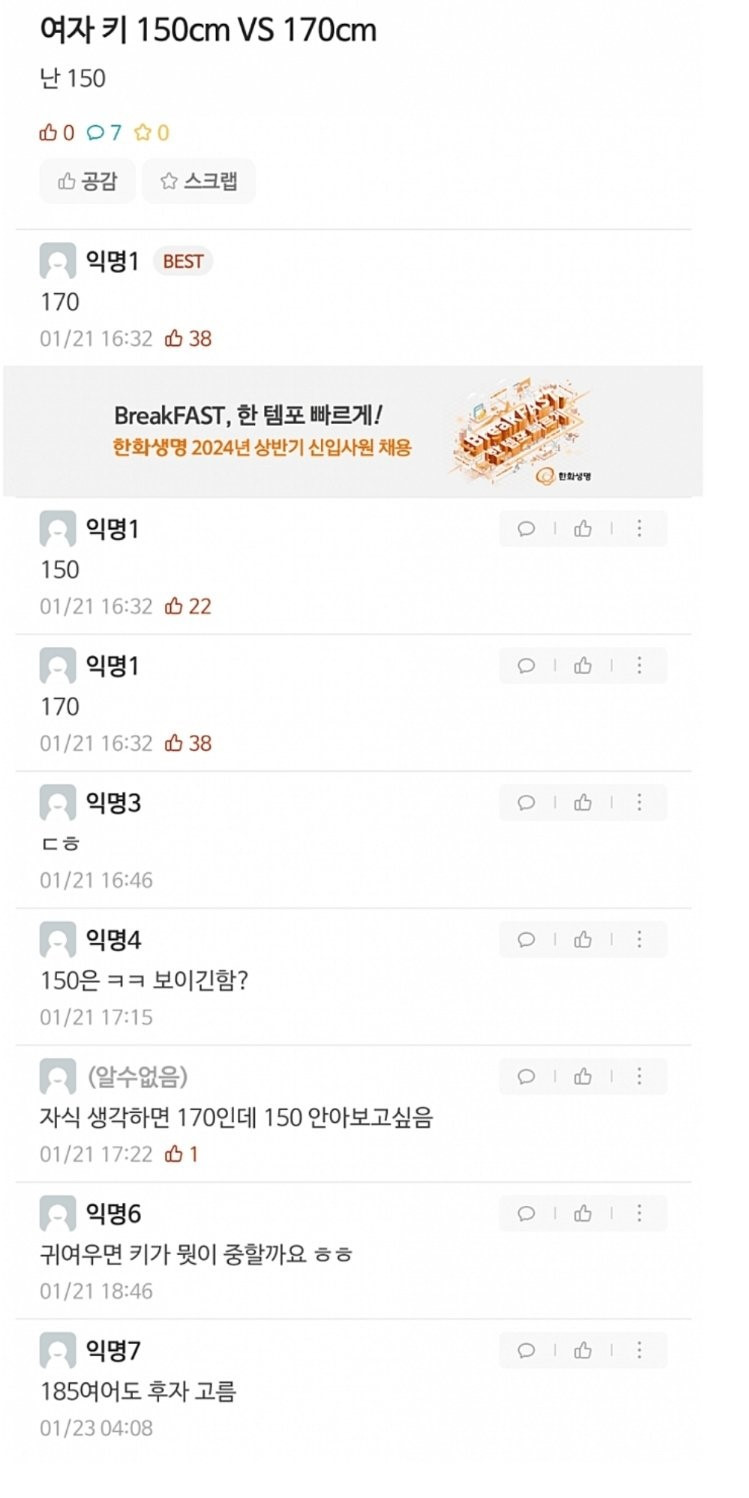Screen dimensions: 749x1498
Task: Reply to 익명1's comment saying 150
Action: (526, 529)
